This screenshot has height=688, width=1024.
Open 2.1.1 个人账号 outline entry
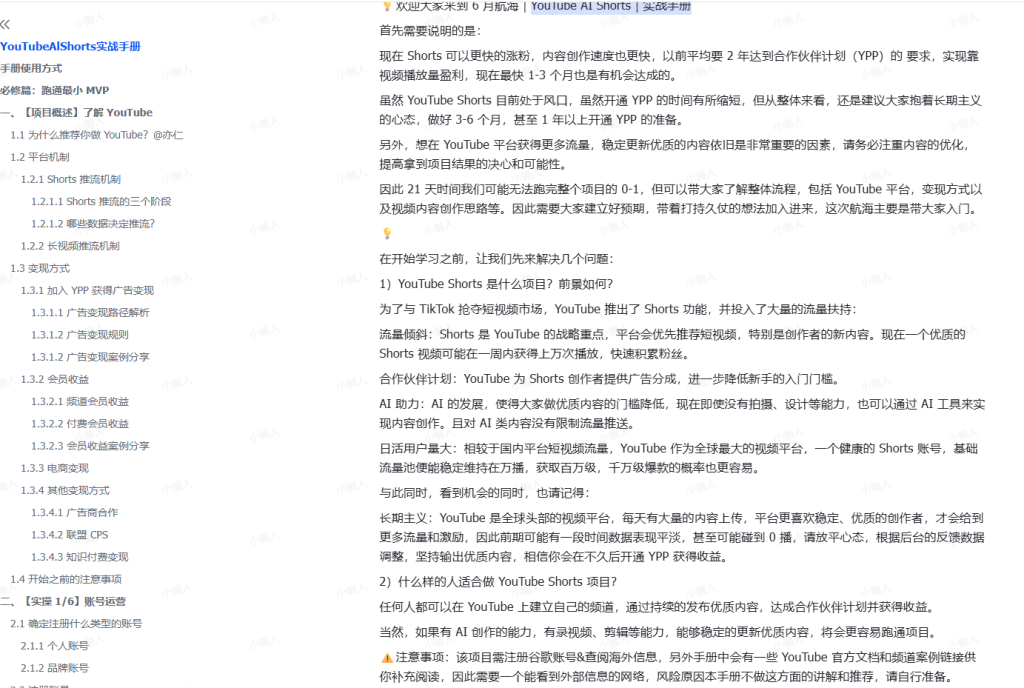(54, 646)
